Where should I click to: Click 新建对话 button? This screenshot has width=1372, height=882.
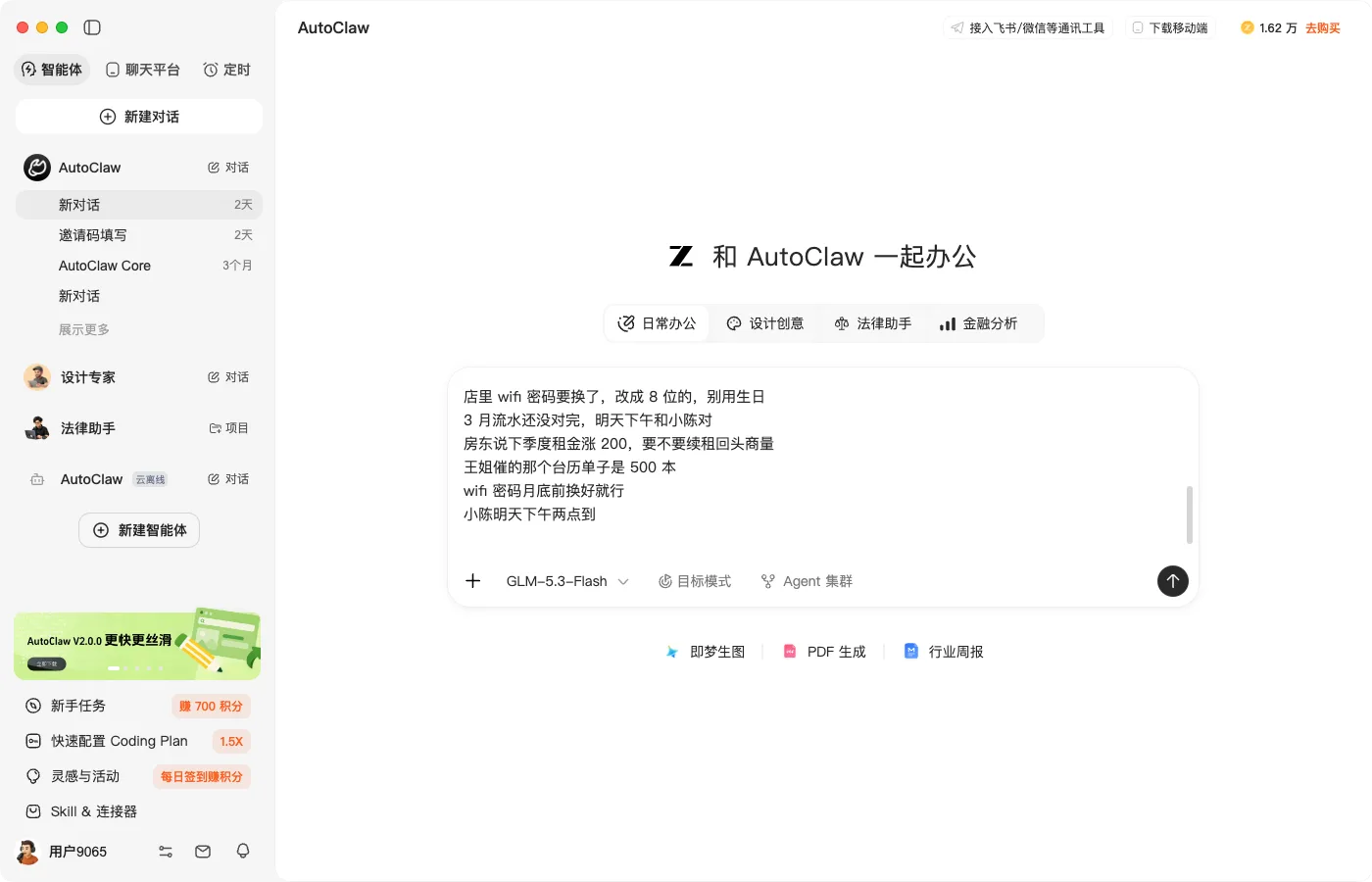point(139,117)
